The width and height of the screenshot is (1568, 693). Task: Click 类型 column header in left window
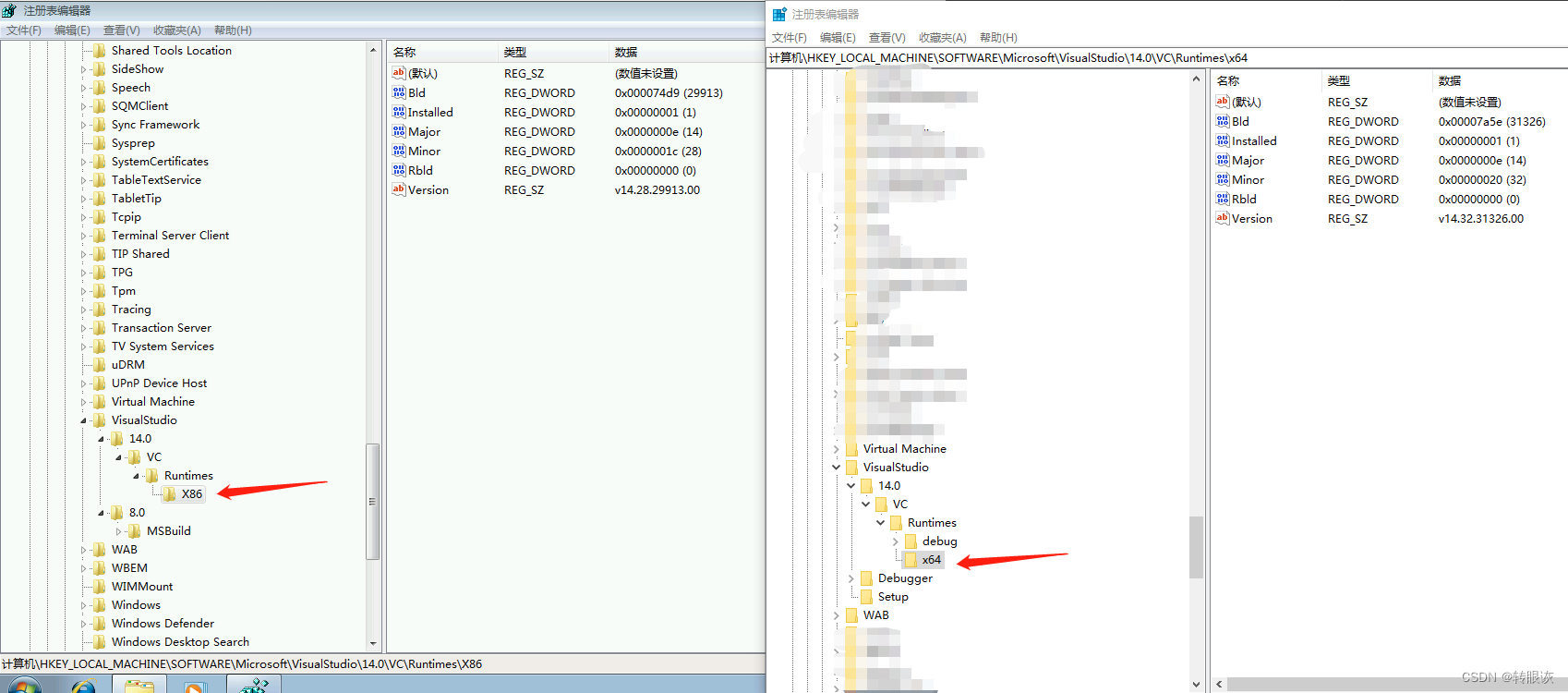pos(553,52)
